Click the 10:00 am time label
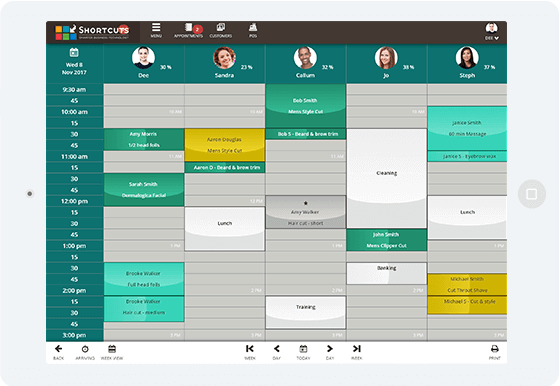The height and width of the screenshot is (386, 560). [74, 112]
